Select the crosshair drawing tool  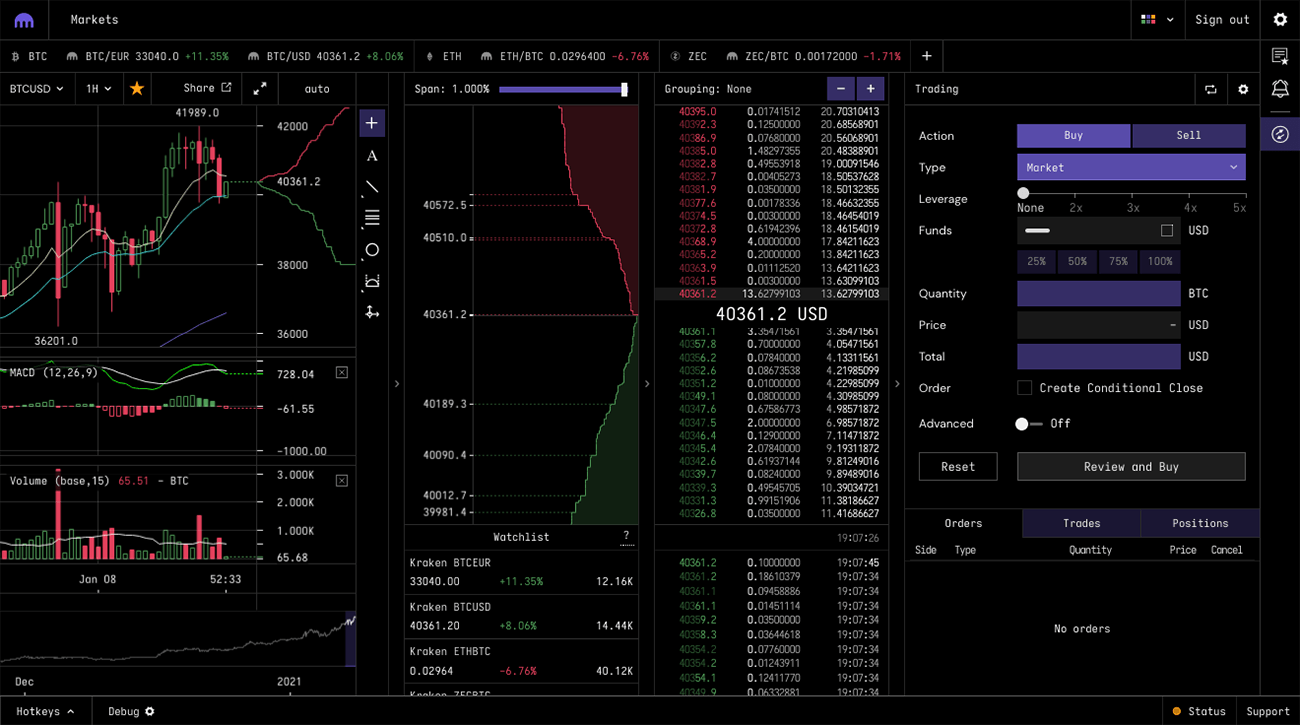pos(372,123)
